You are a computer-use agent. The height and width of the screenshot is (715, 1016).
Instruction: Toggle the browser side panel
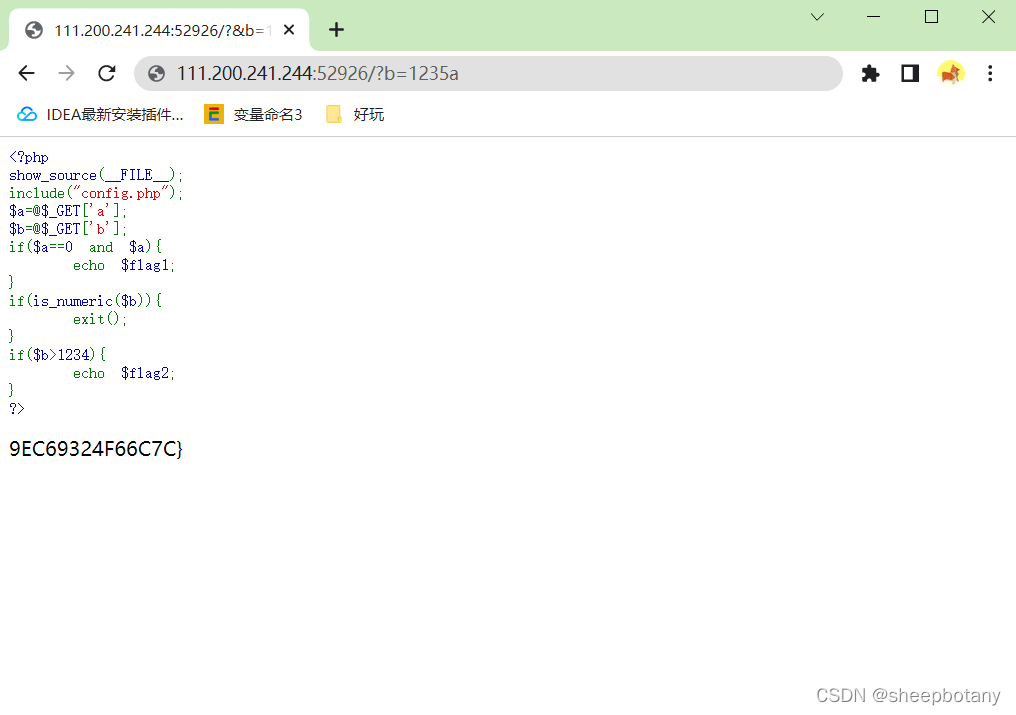(910, 73)
